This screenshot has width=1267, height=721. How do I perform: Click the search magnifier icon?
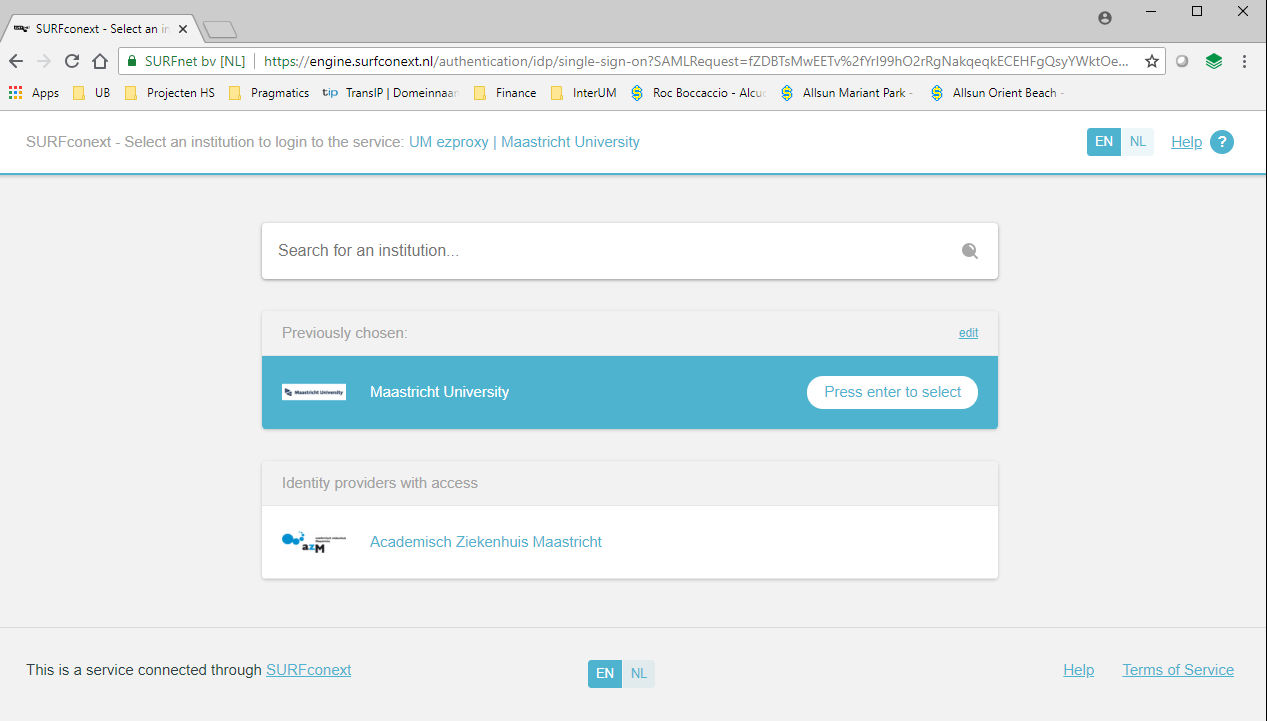click(x=969, y=251)
